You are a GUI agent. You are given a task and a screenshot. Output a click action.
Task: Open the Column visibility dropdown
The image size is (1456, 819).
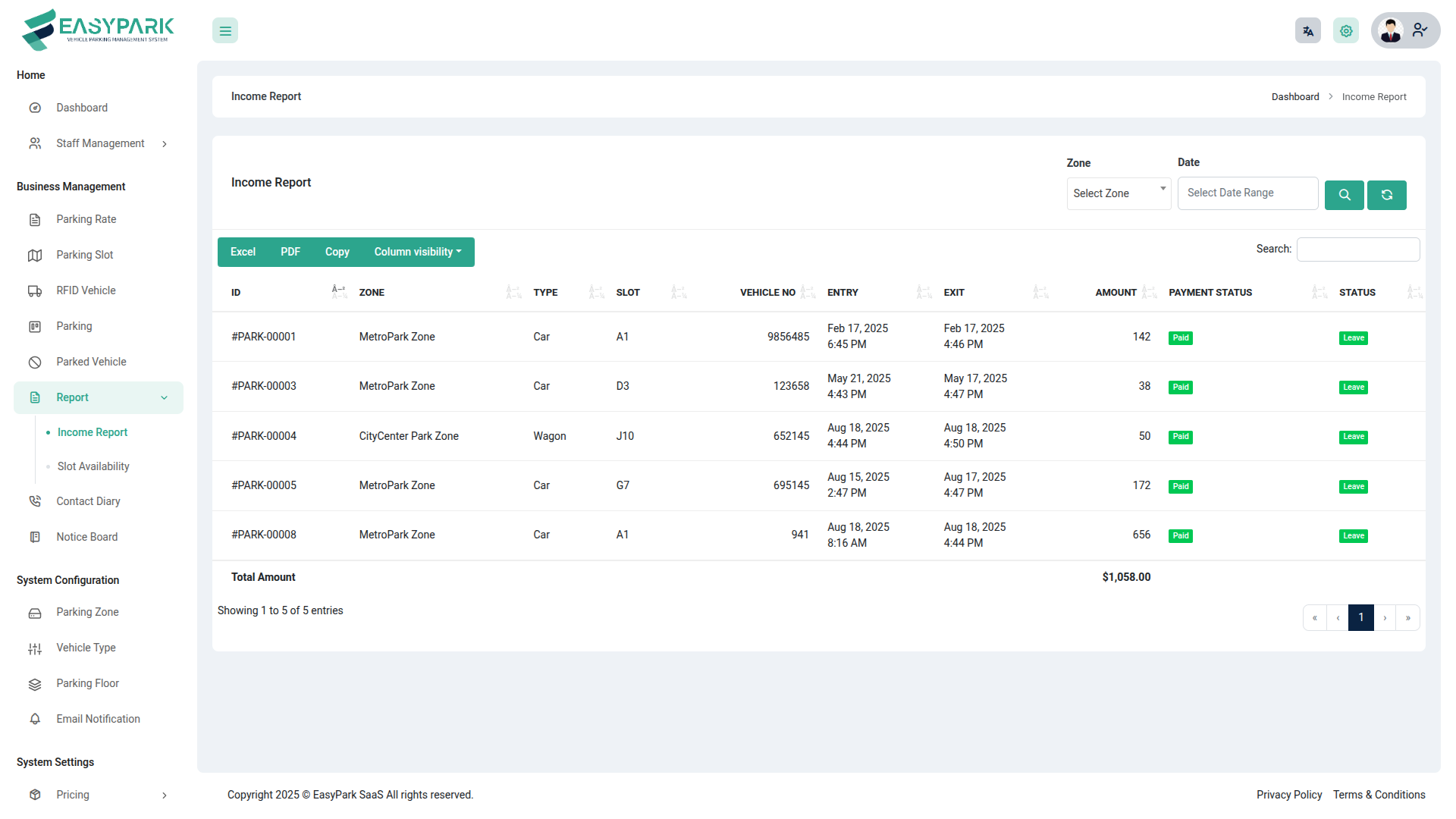(x=418, y=252)
